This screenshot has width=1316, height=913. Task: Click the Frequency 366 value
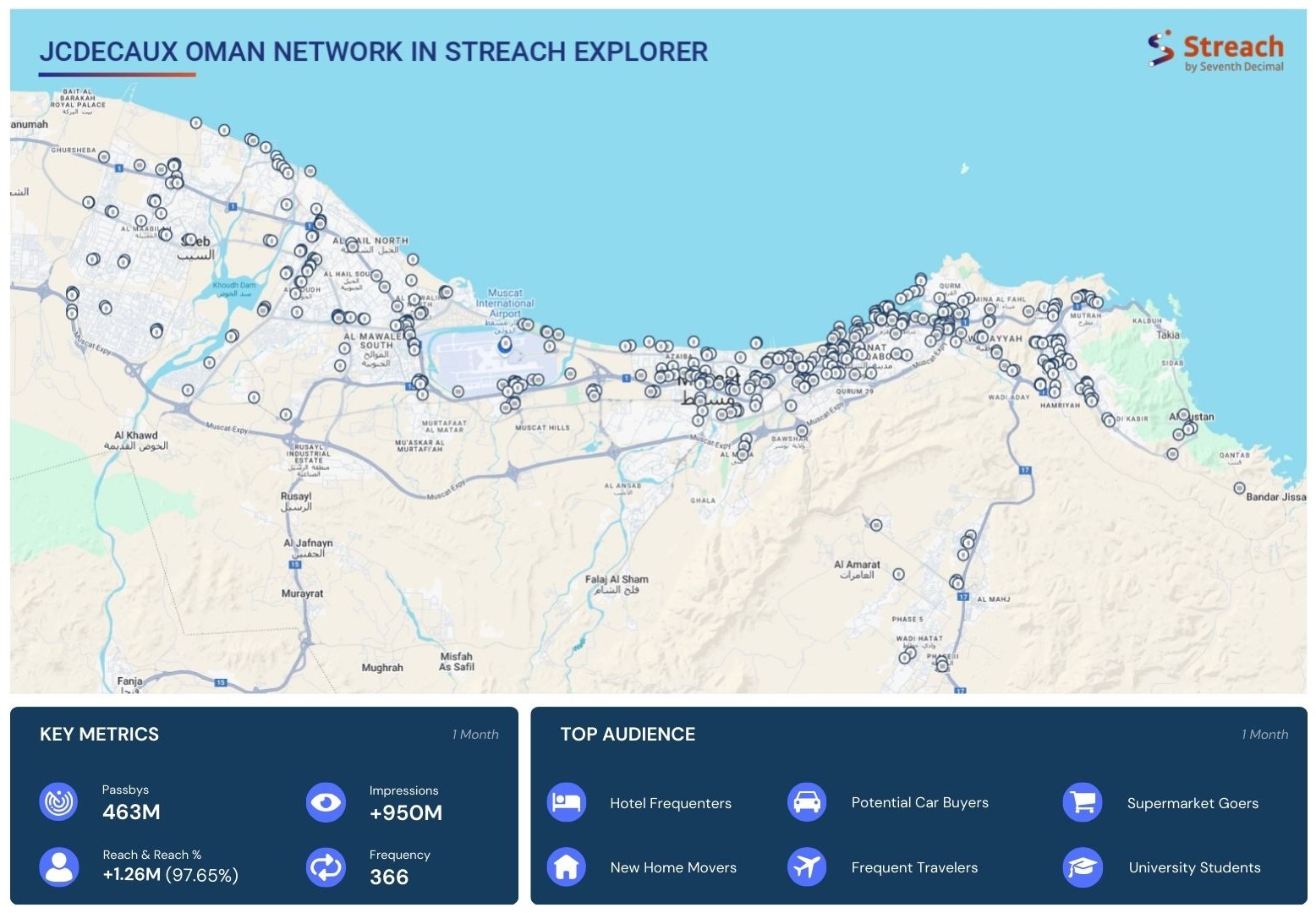click(x=389, y=877)
